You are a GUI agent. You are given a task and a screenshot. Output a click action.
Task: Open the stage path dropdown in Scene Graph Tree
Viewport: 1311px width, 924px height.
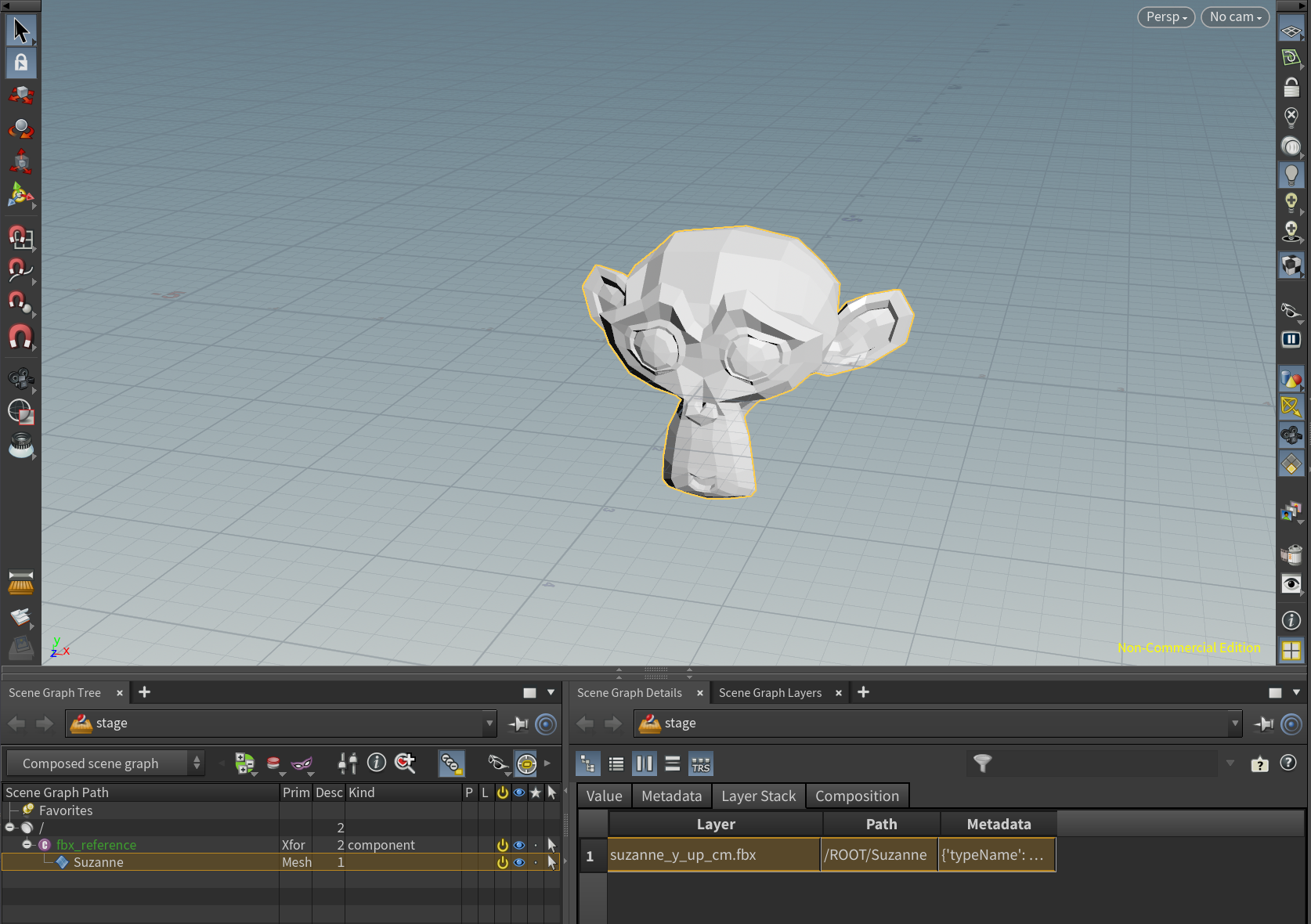[489, 724]
